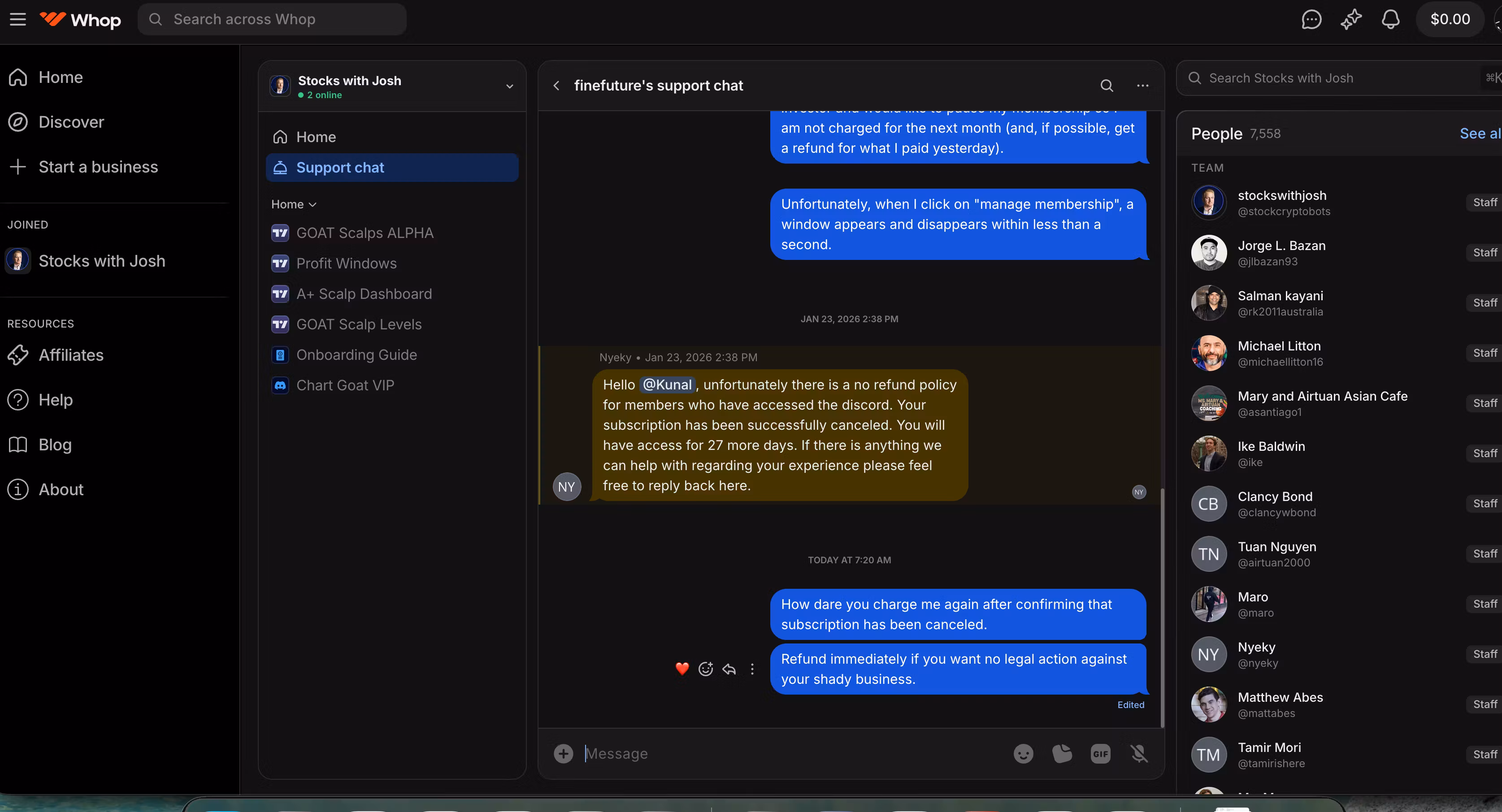1502x812 pixels.
Task: Open stockswithjosh's profile
Action: [1346, 202]
